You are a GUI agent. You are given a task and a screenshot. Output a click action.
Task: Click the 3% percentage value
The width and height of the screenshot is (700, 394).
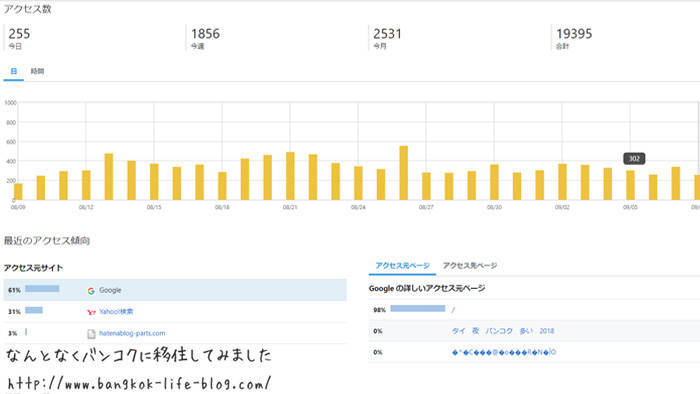pyautogui.click(x=12, y=333)
